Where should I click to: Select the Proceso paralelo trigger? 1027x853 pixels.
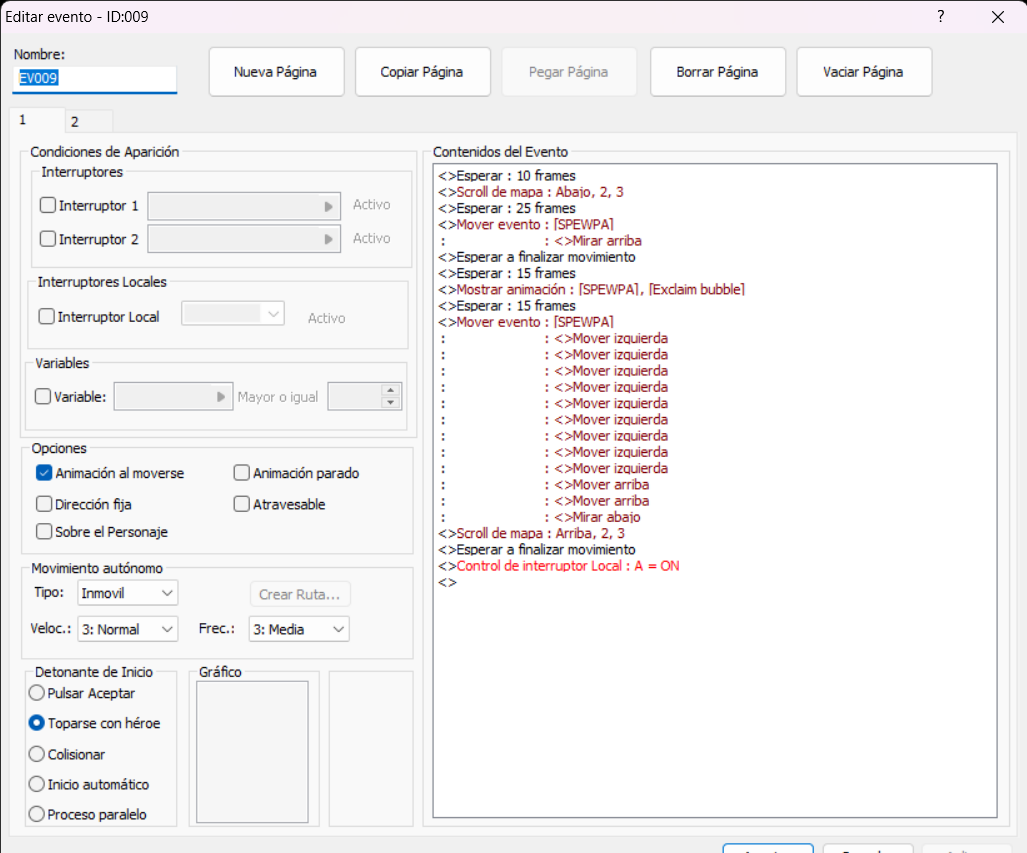click(x=36, y=814)
